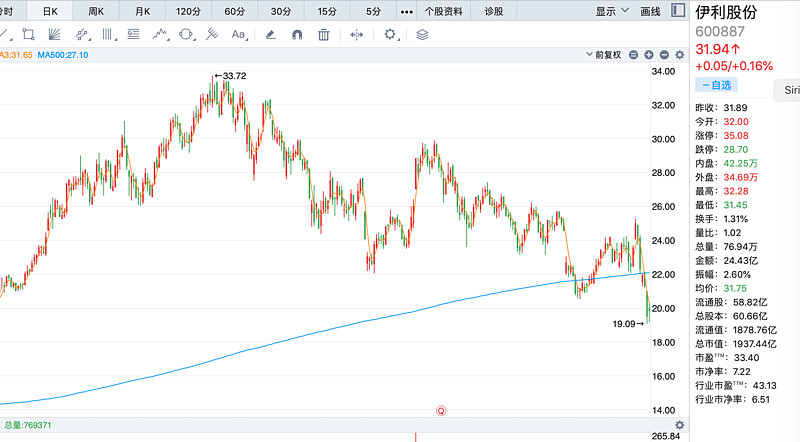Screen dimensions: 800x442
Task: Open more timeframes via three dots
Action: 406,12
